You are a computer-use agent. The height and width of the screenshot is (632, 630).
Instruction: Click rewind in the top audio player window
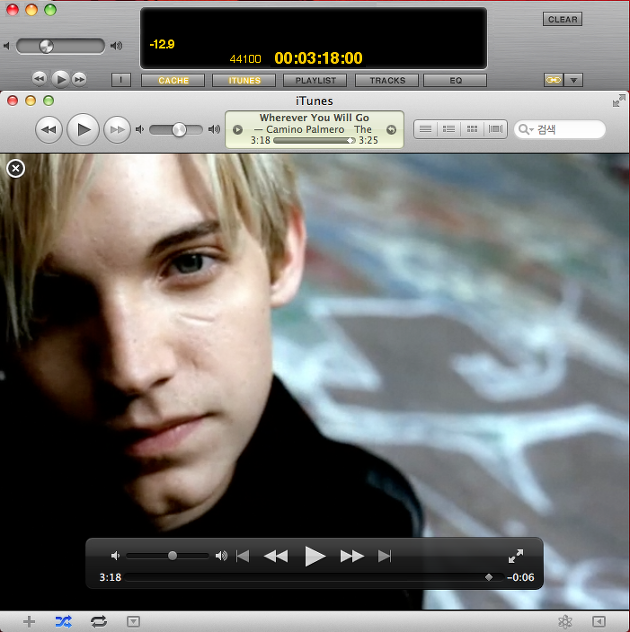[39, 79]
